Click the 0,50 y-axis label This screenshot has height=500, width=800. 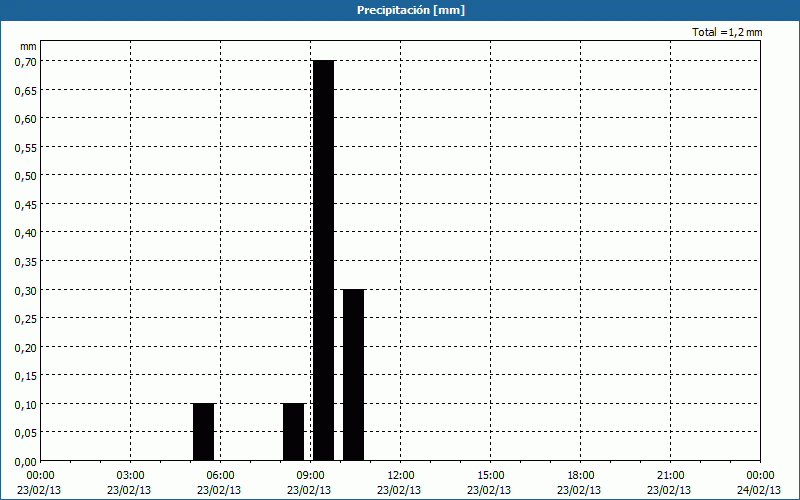[26, 176]
